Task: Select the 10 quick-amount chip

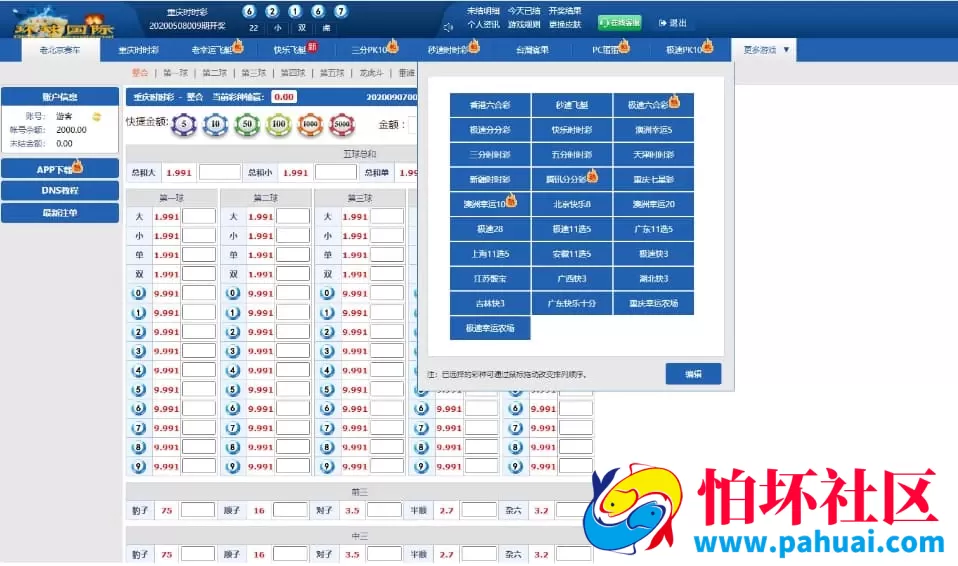Action: pos(215,124)
